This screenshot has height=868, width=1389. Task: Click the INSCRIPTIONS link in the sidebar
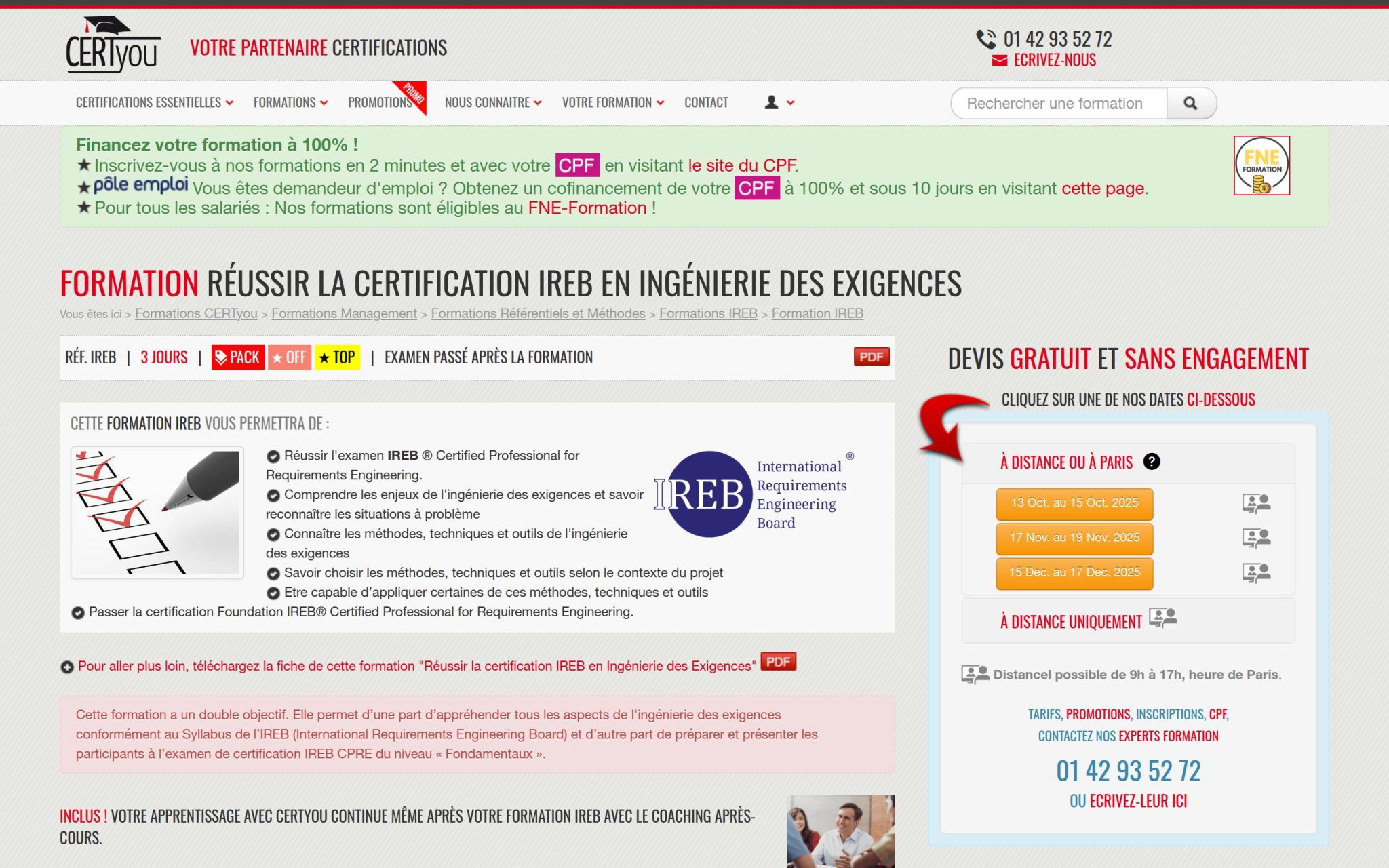(x=1170, y=714)
